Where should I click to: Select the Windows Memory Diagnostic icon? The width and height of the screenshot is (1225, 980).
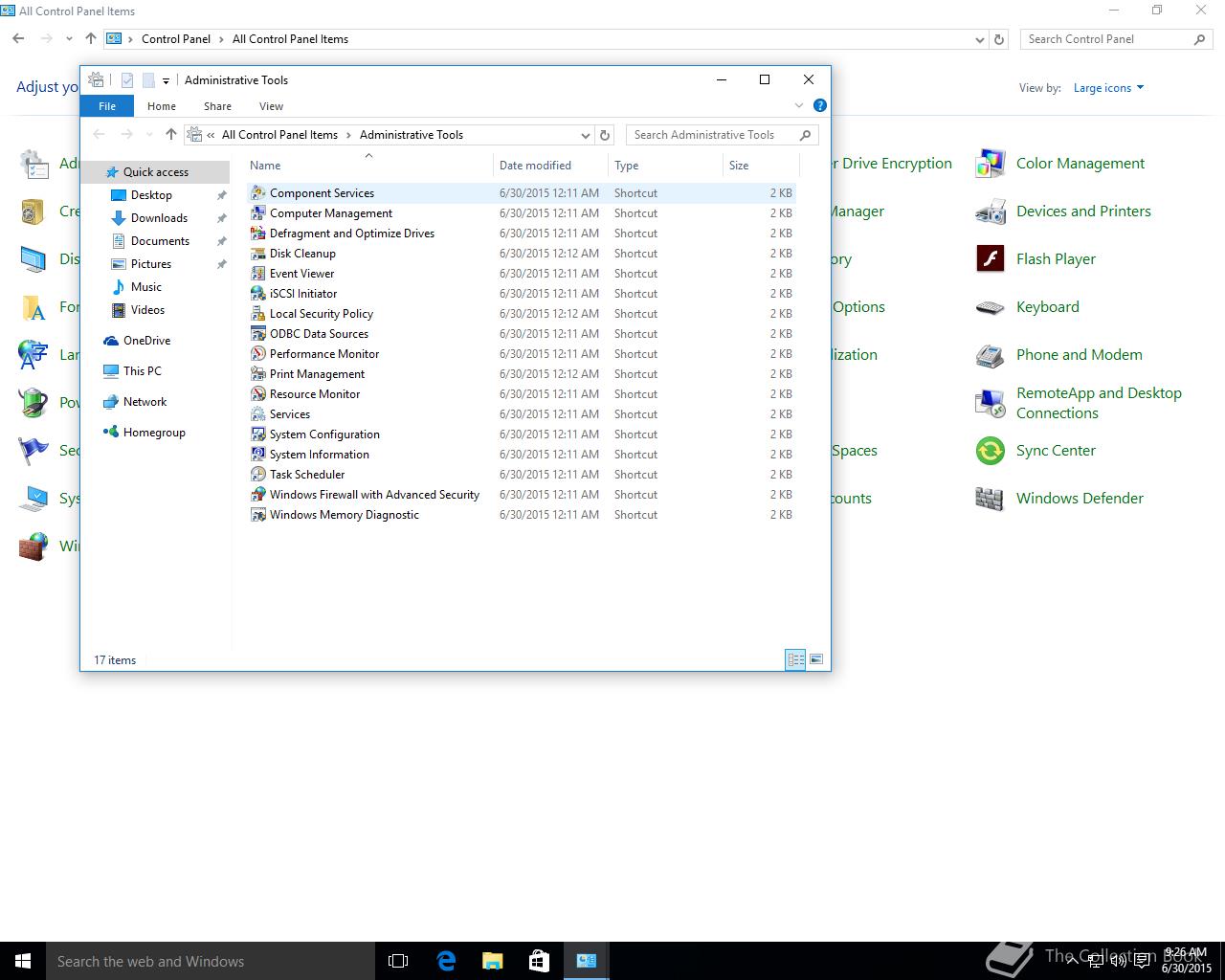coord(258,514)
